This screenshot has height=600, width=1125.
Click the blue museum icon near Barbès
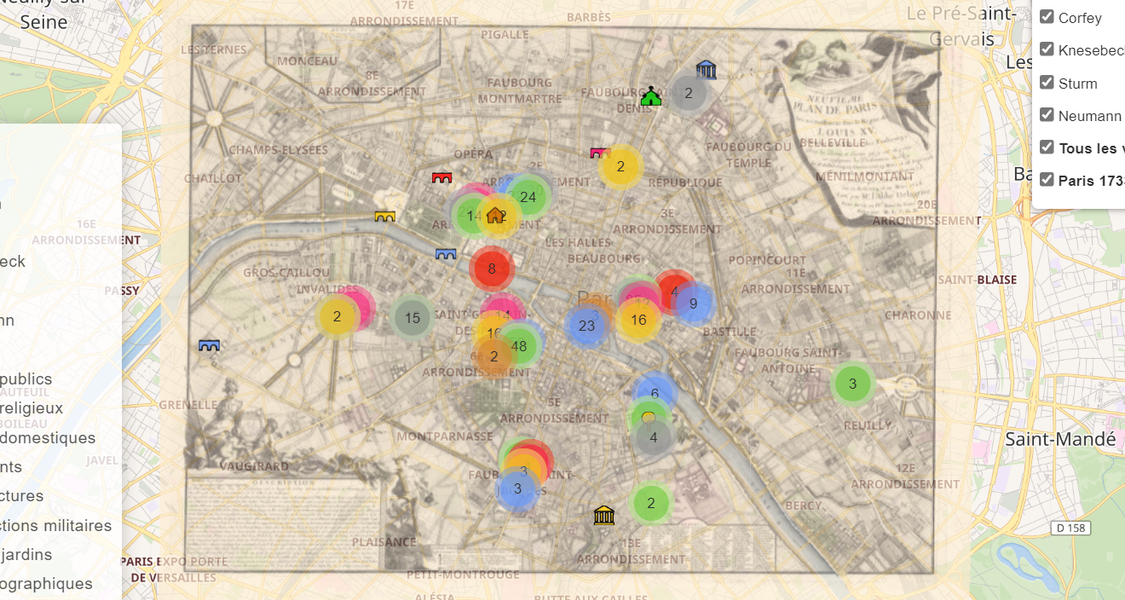click(707, 70)
